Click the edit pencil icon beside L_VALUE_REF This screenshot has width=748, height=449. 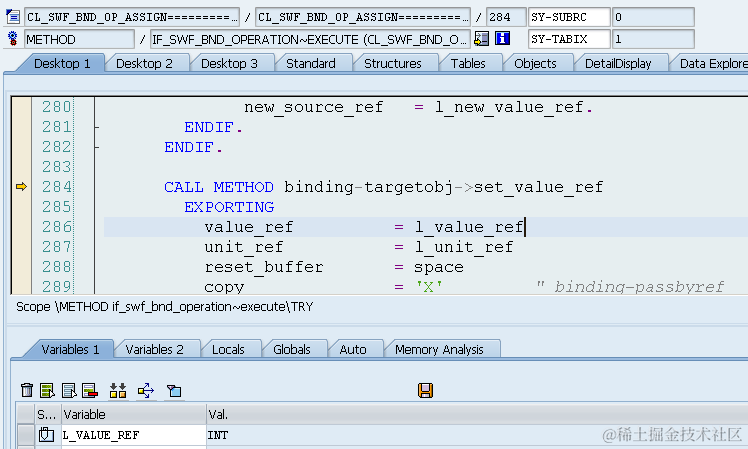[x=46, y=435]
